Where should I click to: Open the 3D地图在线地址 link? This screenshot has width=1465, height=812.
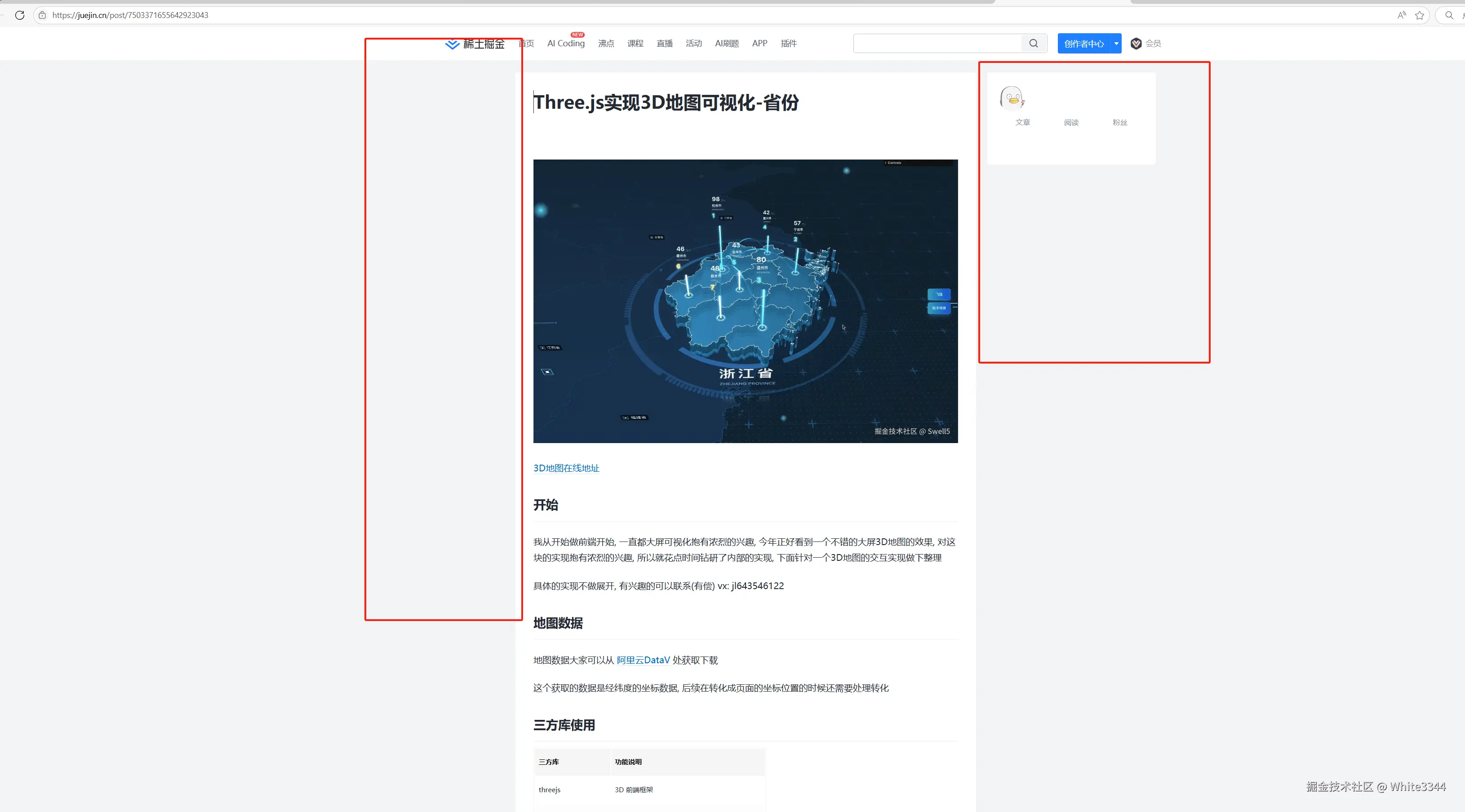(566, 468)
